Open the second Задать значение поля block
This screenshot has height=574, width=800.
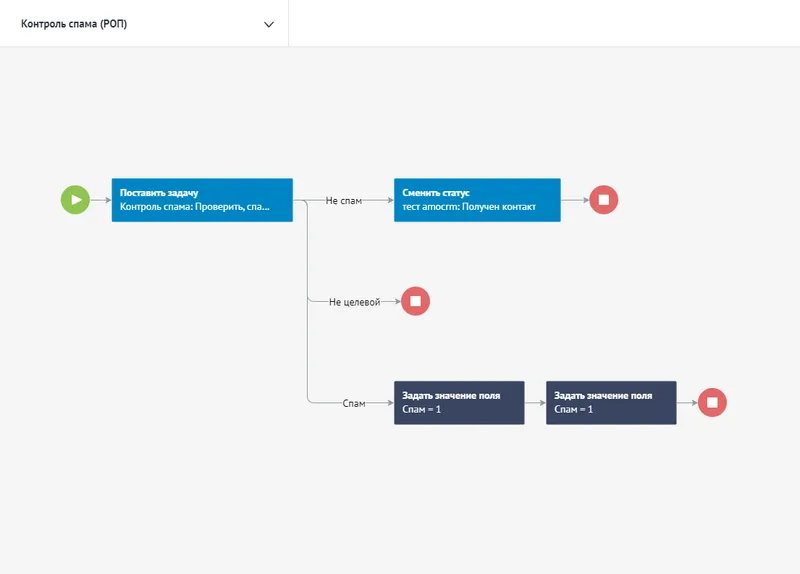click(x=611, y=402)
